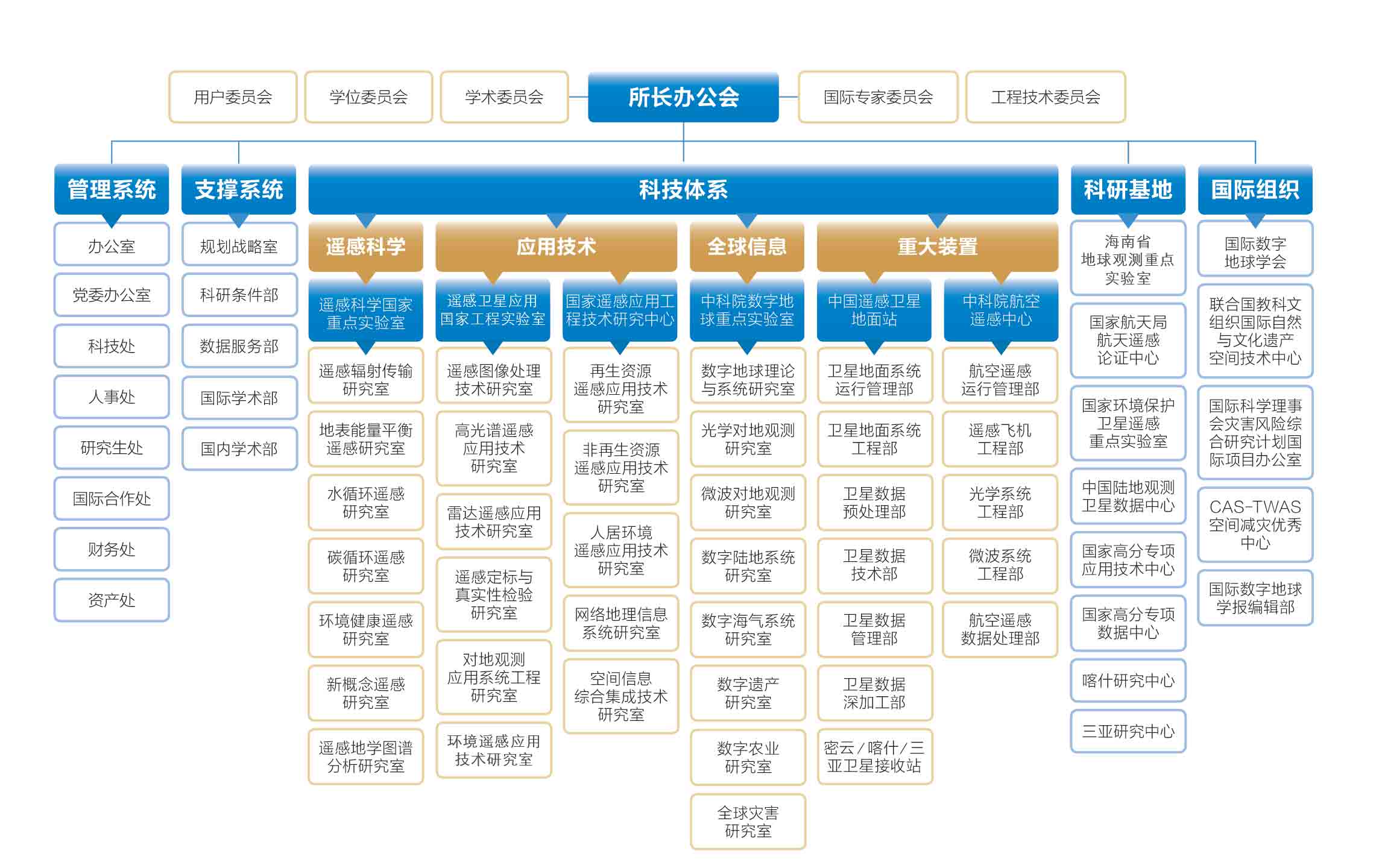Select 卫星地面系统工程部 box
This screenshot has height=868, width=1382.
(874, 439)
